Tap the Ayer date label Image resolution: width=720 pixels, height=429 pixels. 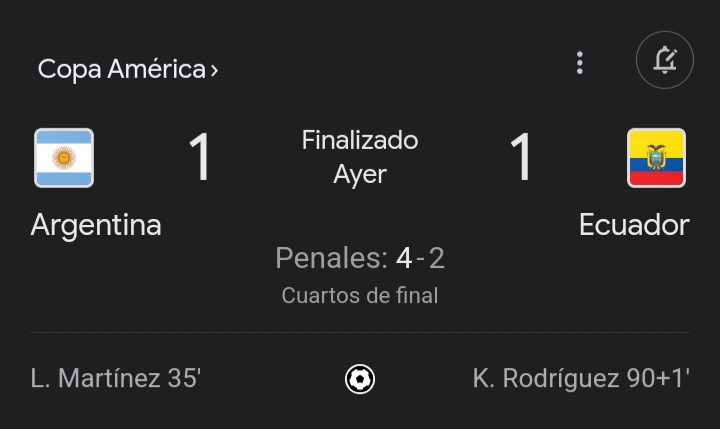(x=360, y=174)
